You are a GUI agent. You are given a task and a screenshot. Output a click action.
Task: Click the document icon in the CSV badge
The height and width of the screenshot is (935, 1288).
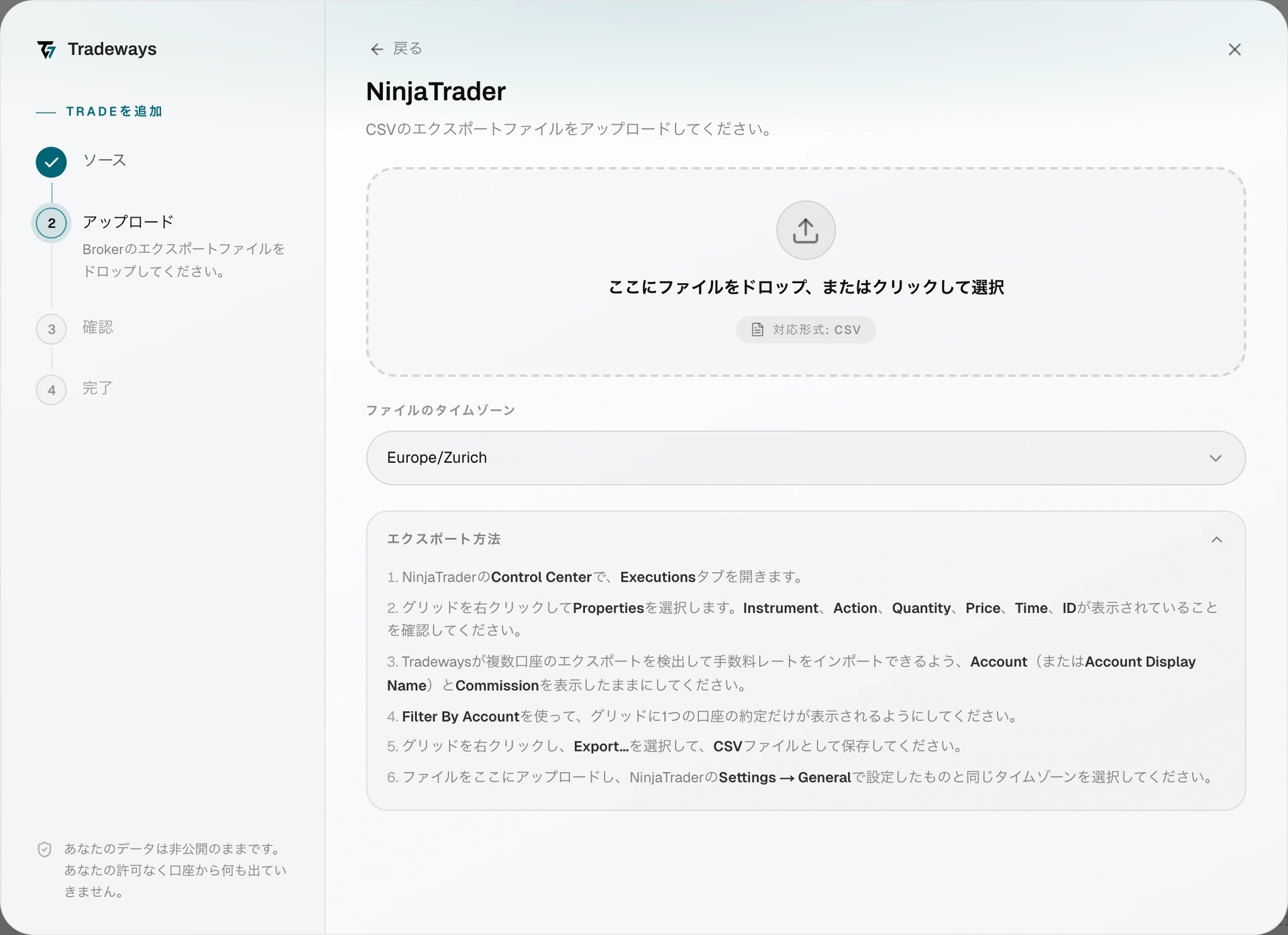(x=757, y=329)
